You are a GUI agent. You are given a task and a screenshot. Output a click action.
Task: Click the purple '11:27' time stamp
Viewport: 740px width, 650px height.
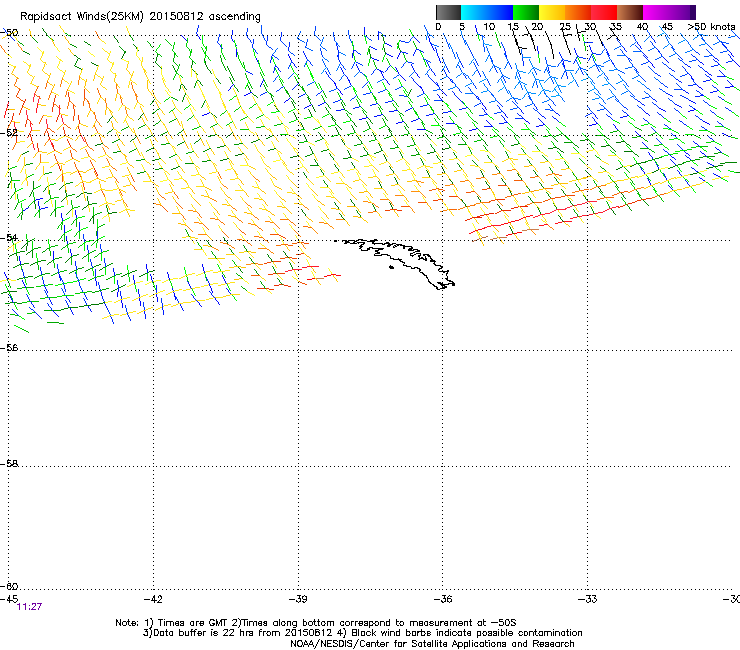point(29,607)
